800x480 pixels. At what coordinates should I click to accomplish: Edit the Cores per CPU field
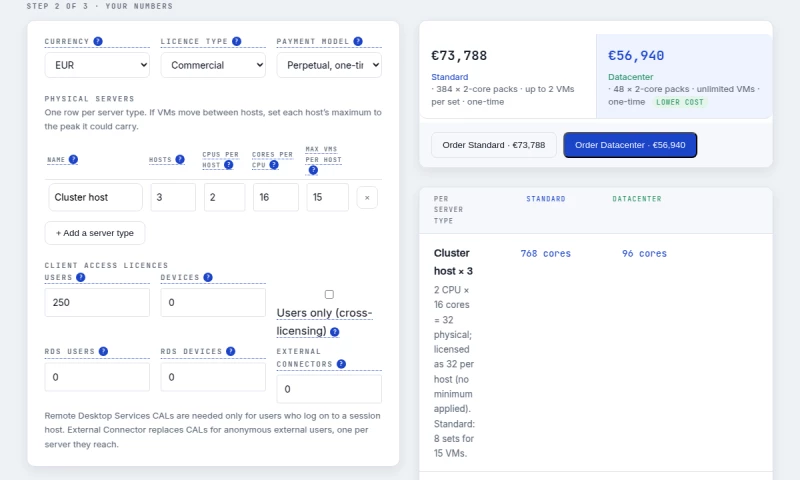[276, 197]
